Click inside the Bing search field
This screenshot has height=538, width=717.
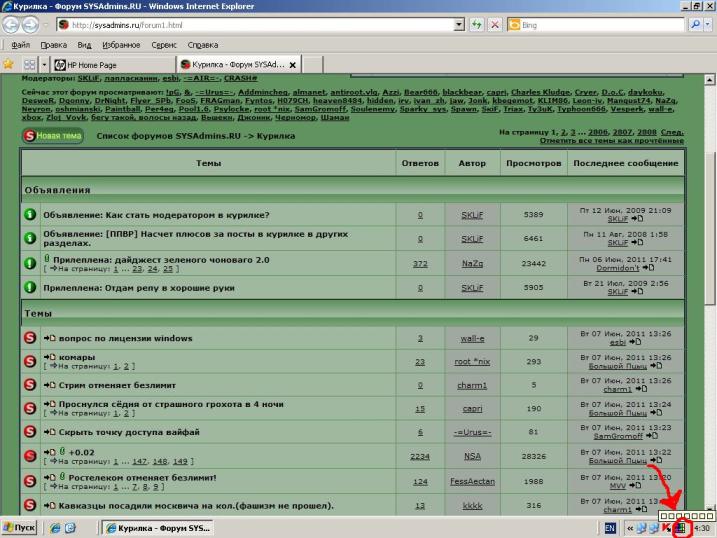pyautogui.click(x=601, y=25)
